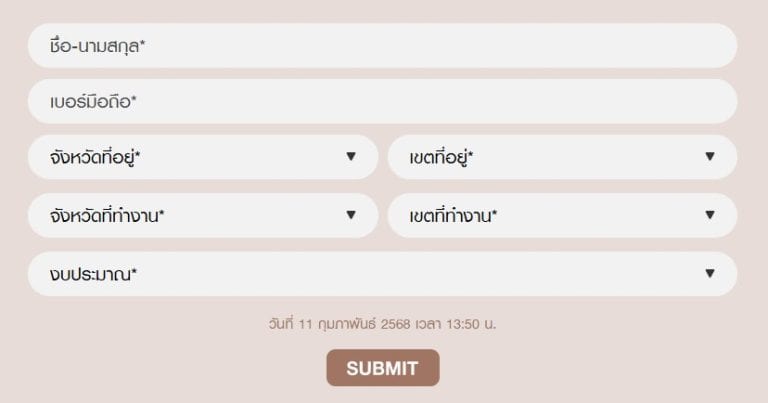Open the จังหวัดที่อยู่ province dropdown

tap(203, 157)
